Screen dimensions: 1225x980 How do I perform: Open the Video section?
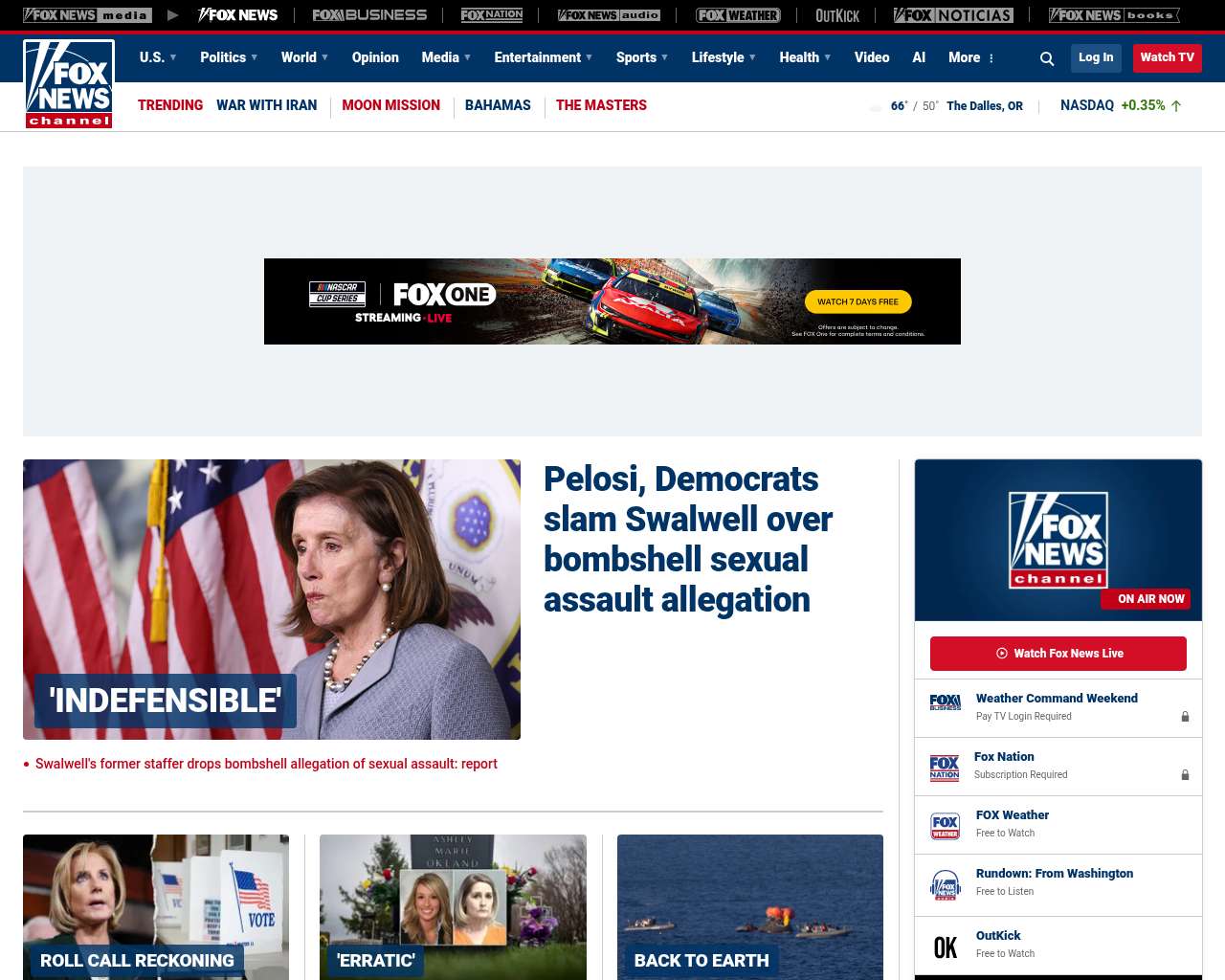pos(872,57)
